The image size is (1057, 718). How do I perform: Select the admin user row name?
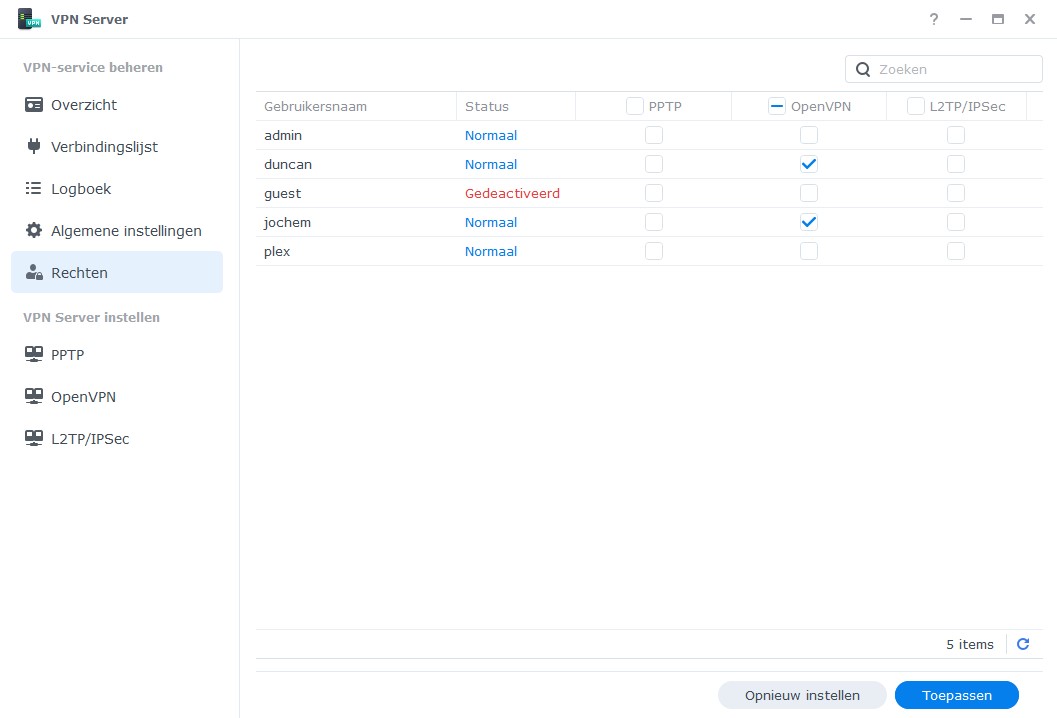point(283,135)
